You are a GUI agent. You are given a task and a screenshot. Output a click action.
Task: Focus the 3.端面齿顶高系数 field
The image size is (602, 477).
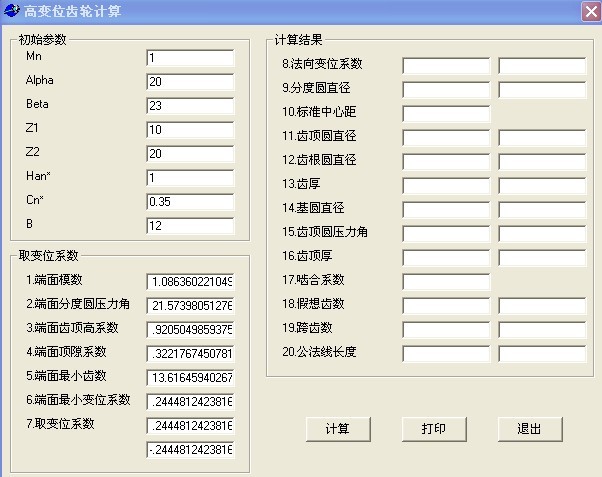coord(190,330)
